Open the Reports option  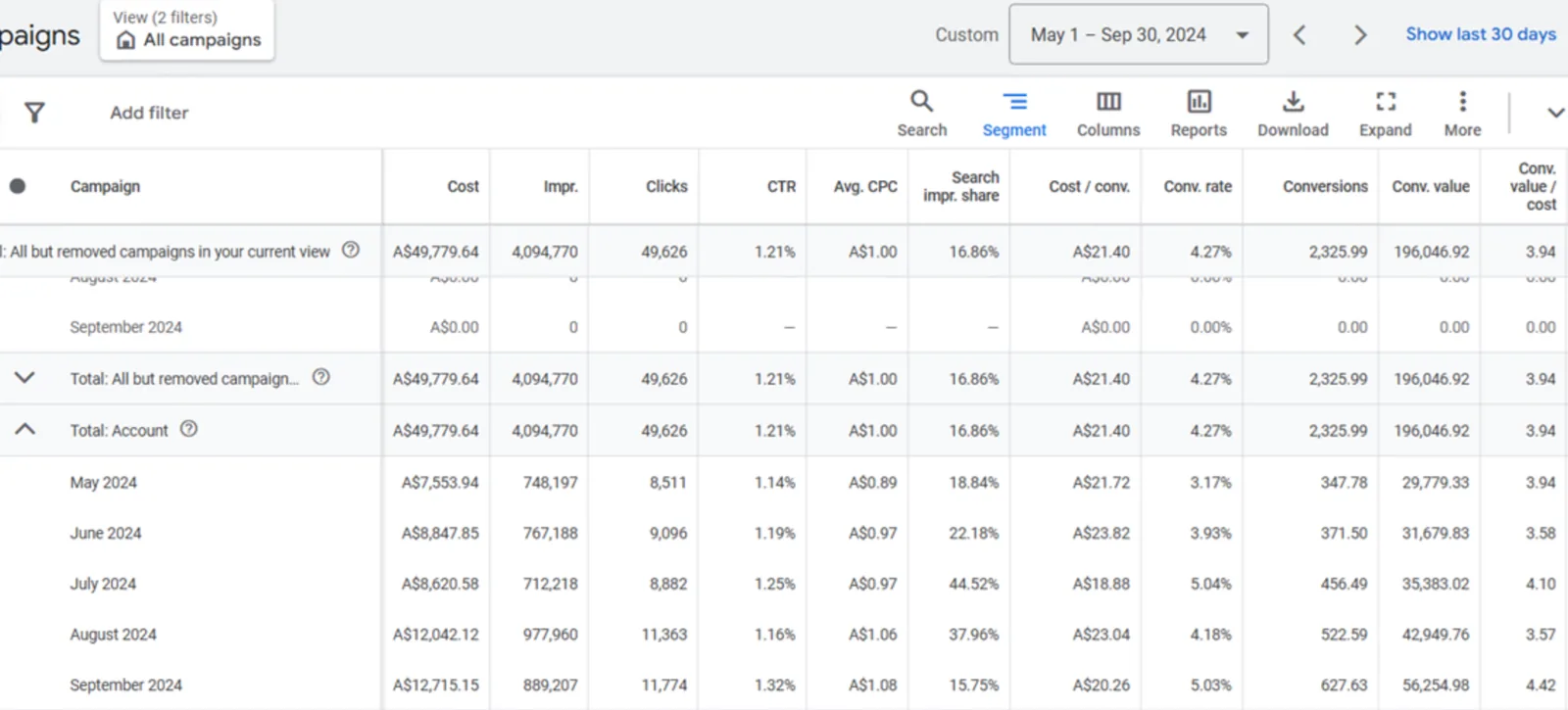pyautogui.click(x=1199, y=114)
